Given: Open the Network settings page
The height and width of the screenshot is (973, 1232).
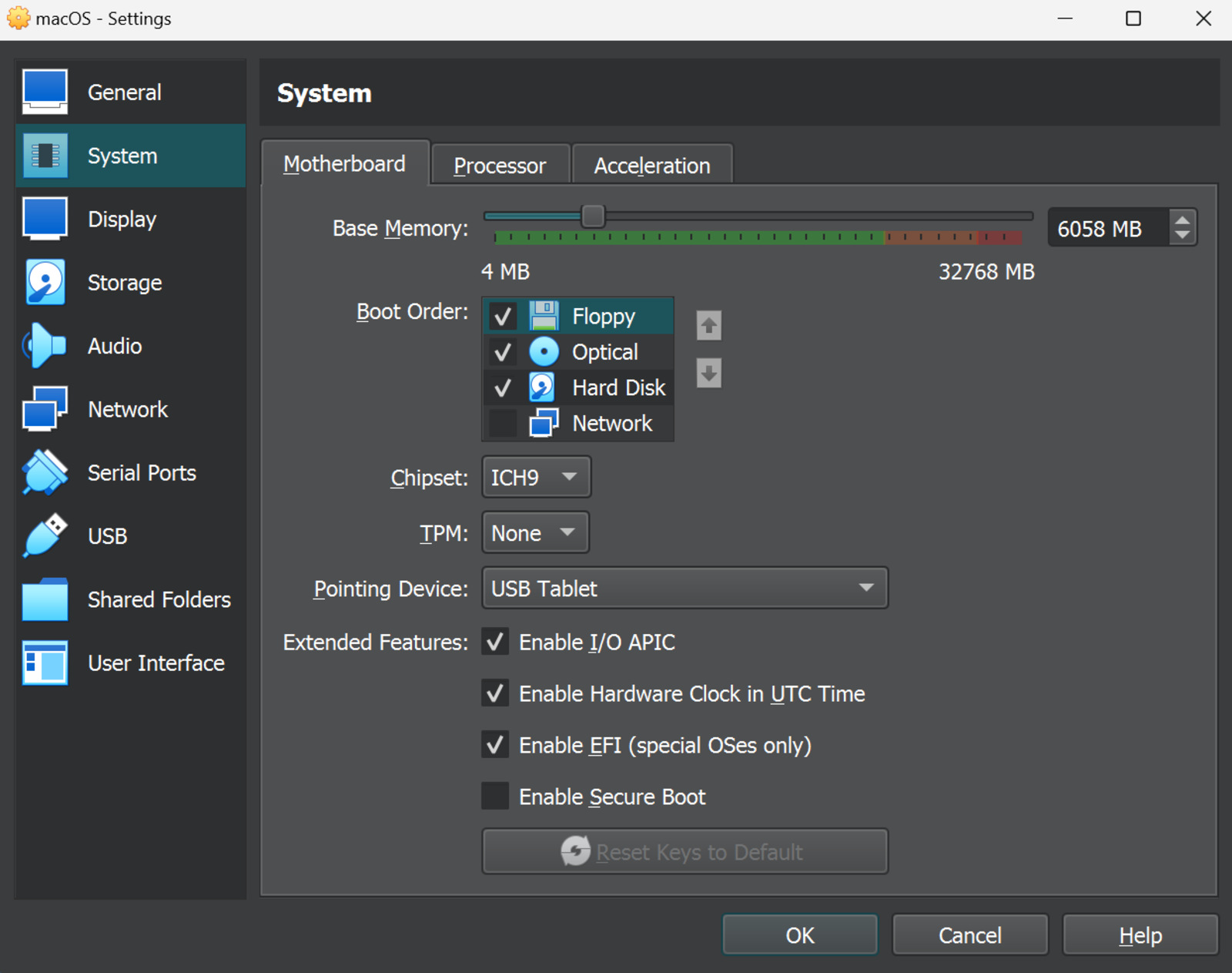Looking at the screenshot, I should click(127, 409).
